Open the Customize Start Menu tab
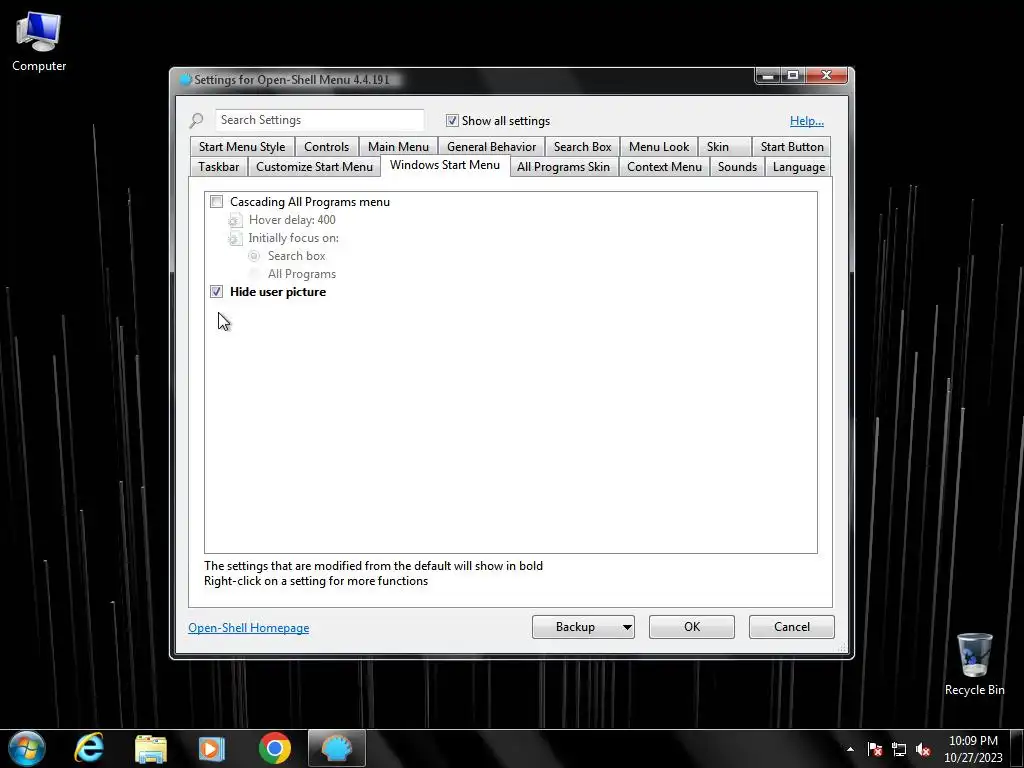The width and height of the screenshot is (1024, 768). click(314, 167)
